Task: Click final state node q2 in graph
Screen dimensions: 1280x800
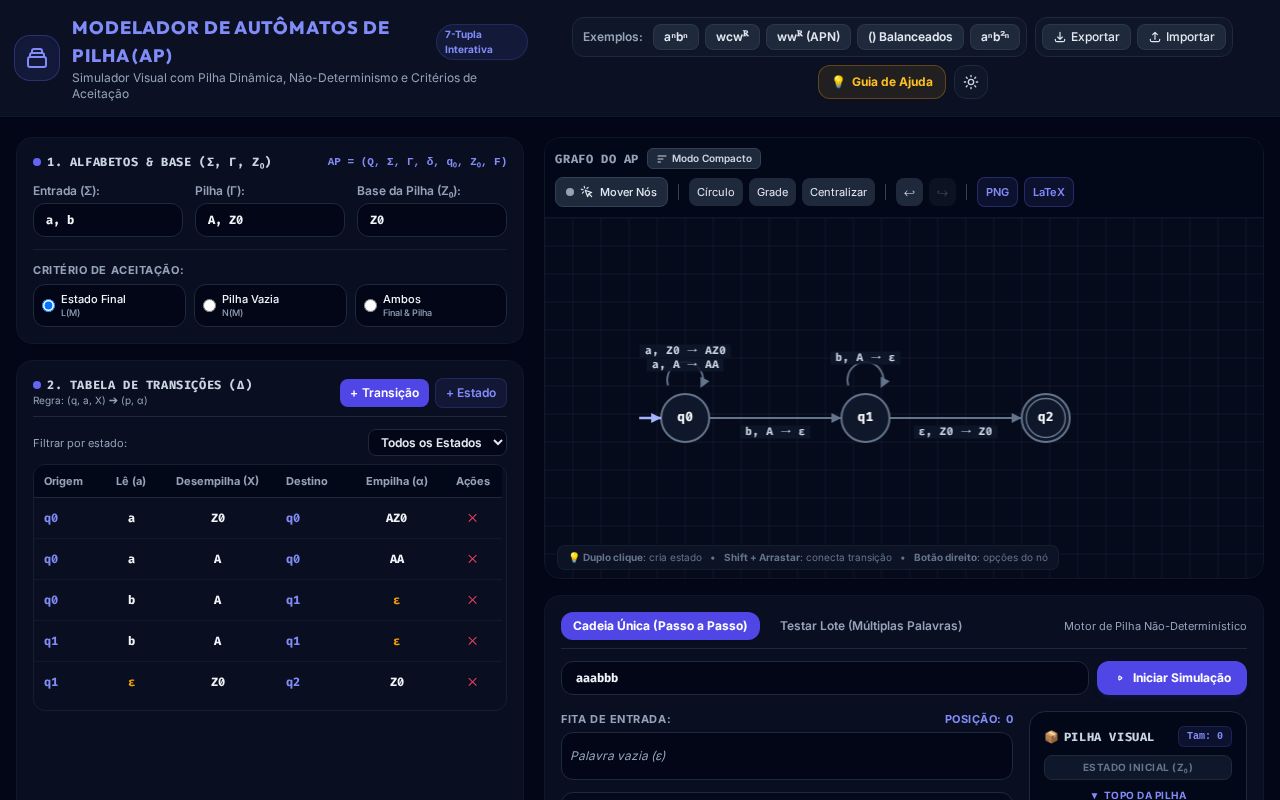Action: (x=1045, y=418)
